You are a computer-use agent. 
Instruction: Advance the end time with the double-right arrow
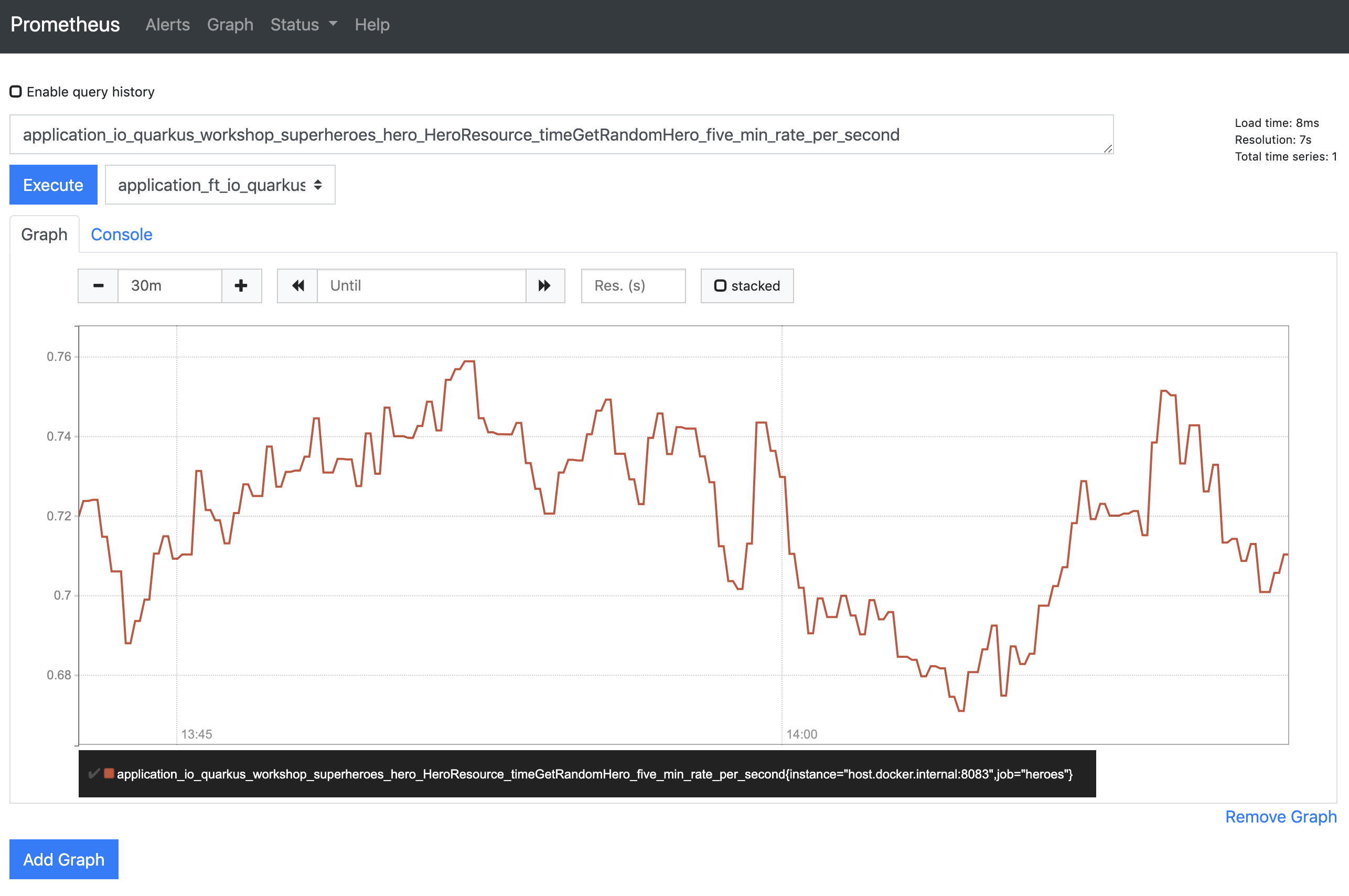click(x=544, y=286)
